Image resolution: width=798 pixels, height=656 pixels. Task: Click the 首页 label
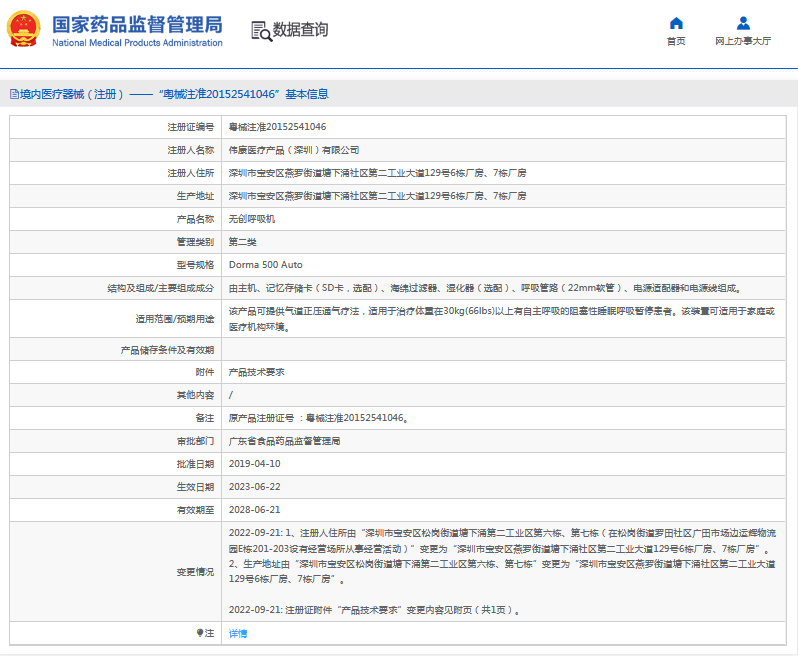pyautogui.click(x=676, y=41)
